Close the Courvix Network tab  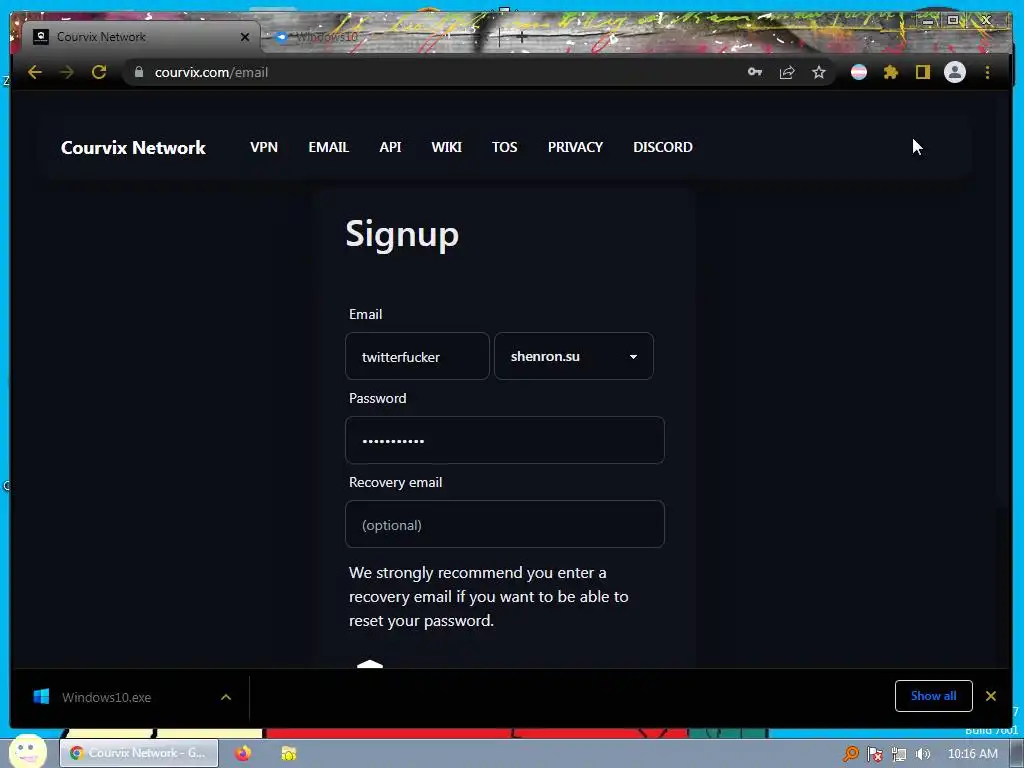245,37
